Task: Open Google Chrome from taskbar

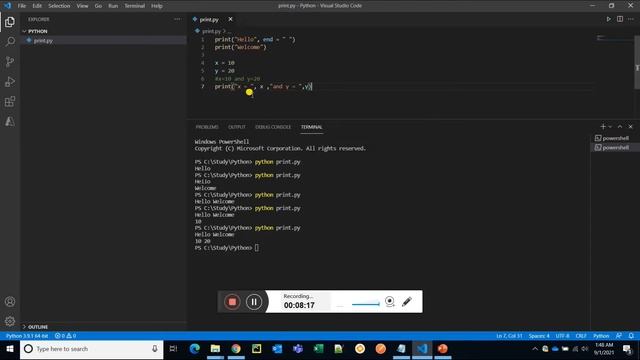Action: (x=236, y=349)
